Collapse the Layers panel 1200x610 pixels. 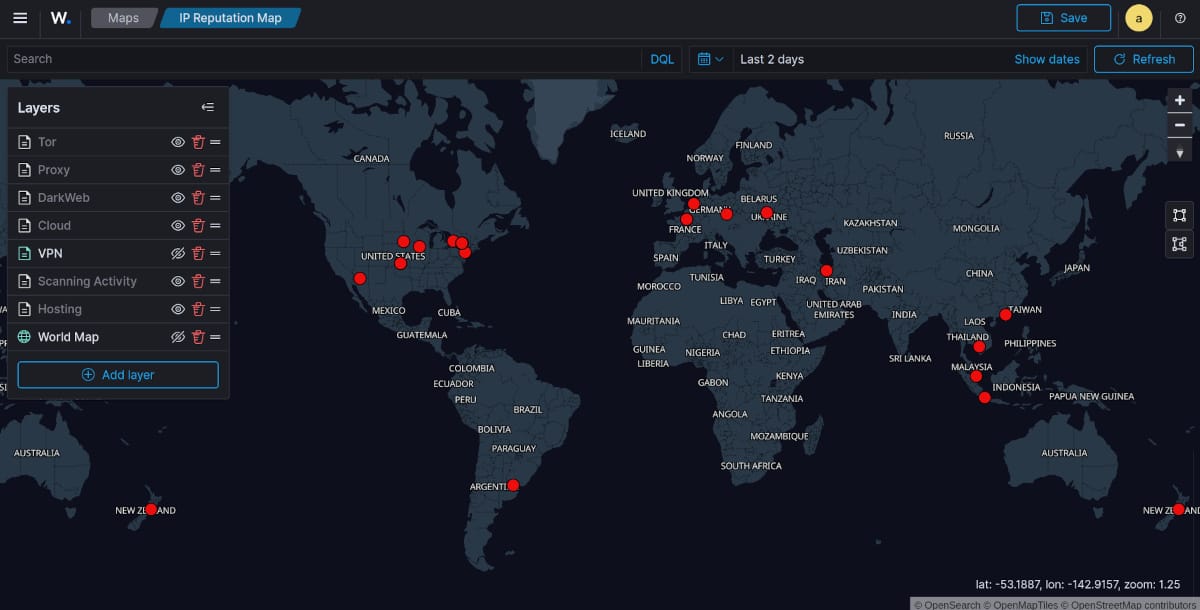point(207,108)
